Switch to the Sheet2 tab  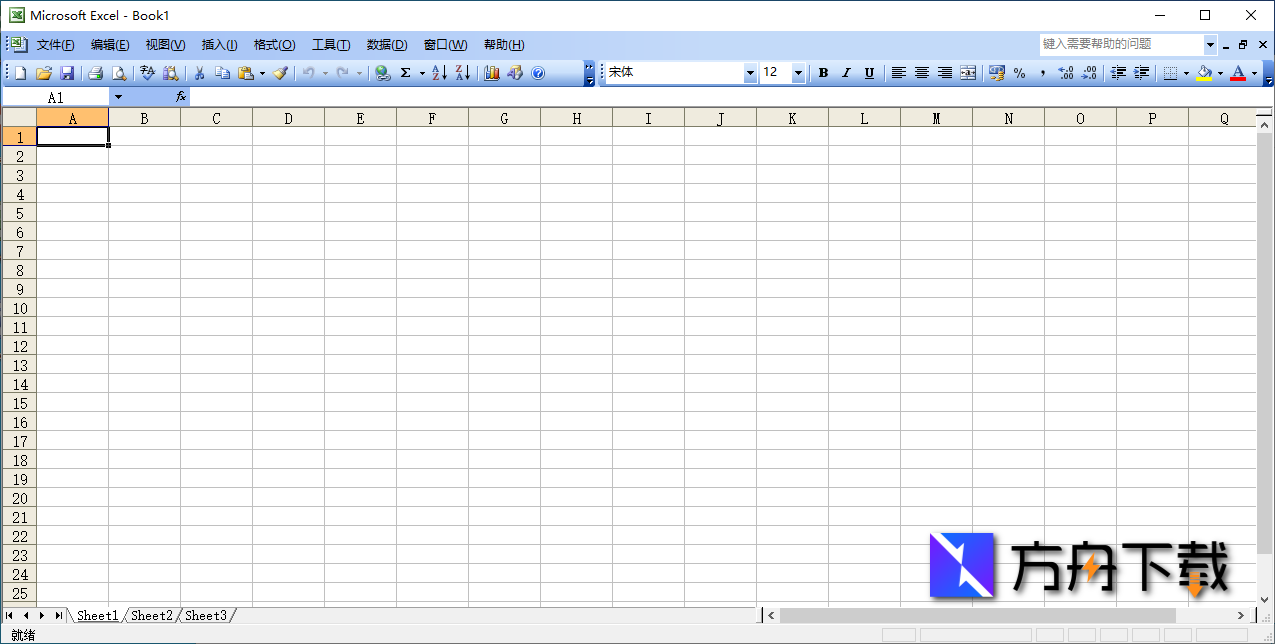151,615
